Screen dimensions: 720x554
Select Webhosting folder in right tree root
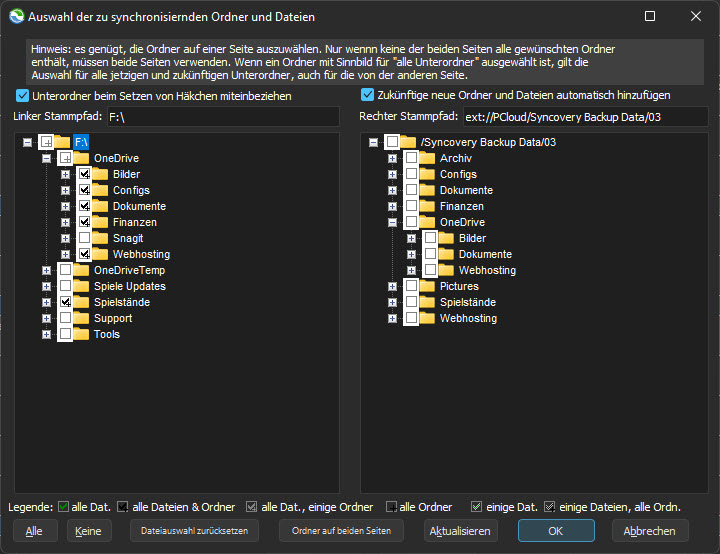468,318
